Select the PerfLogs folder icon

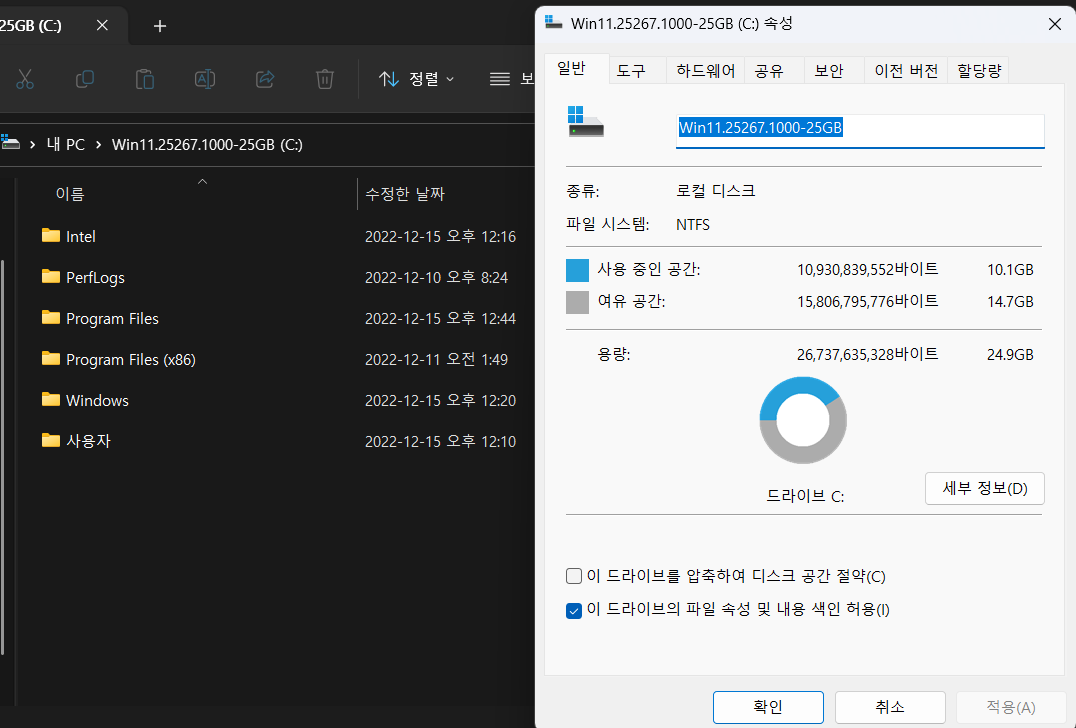(51, 277)
